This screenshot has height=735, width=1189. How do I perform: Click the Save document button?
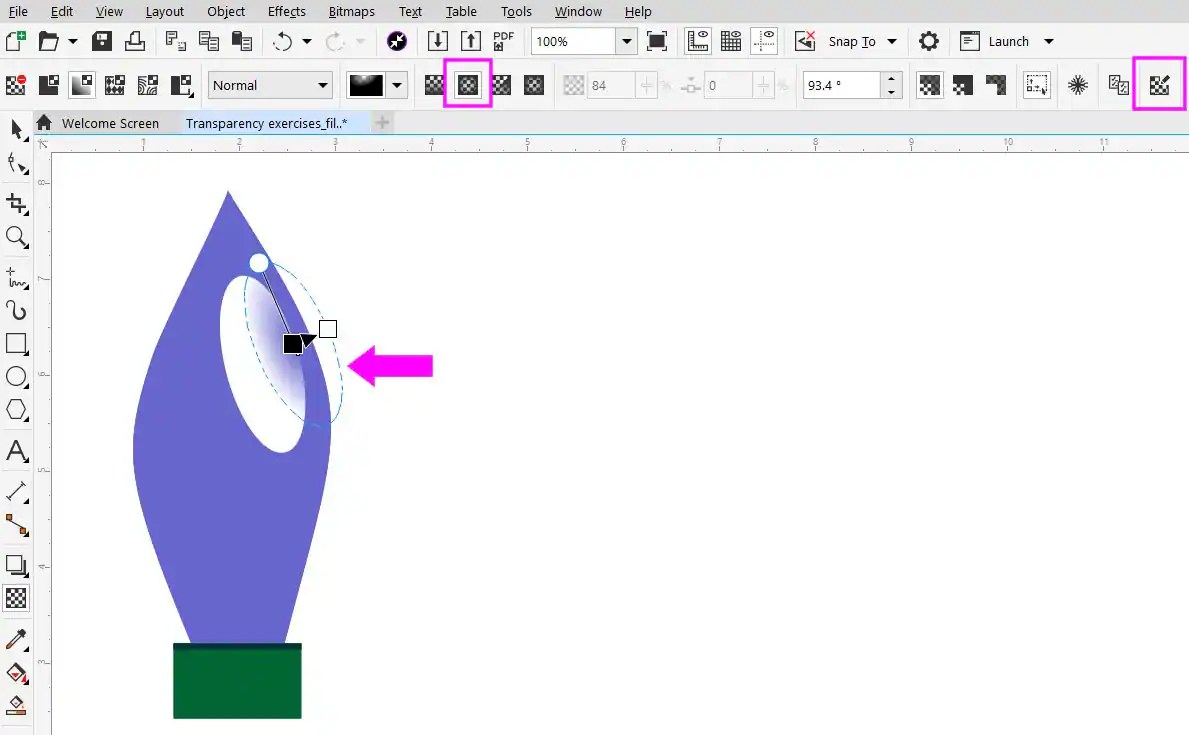101,41
